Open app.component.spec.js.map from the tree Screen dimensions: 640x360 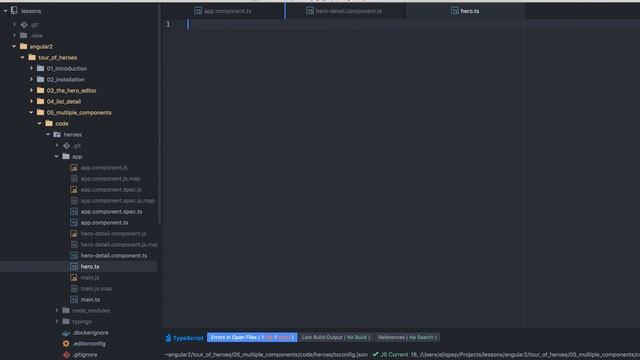tap(118, 201)
